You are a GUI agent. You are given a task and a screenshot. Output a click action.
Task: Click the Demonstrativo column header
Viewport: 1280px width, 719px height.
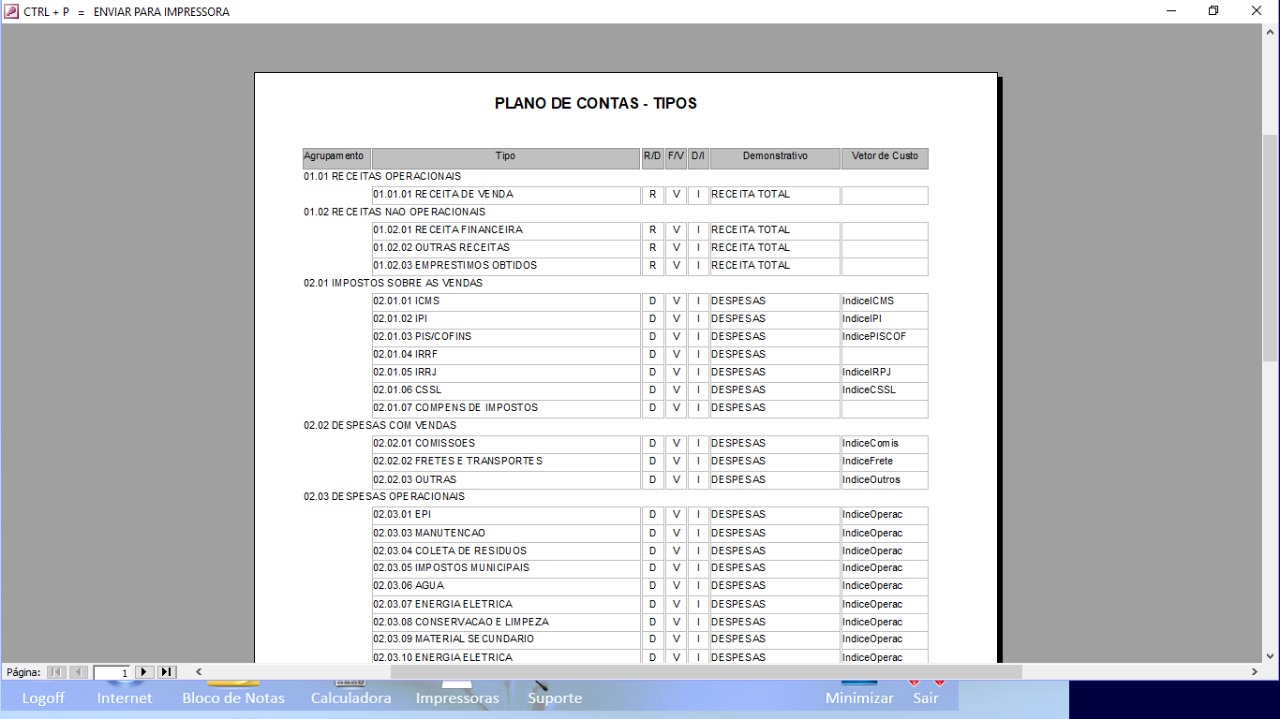775,158
